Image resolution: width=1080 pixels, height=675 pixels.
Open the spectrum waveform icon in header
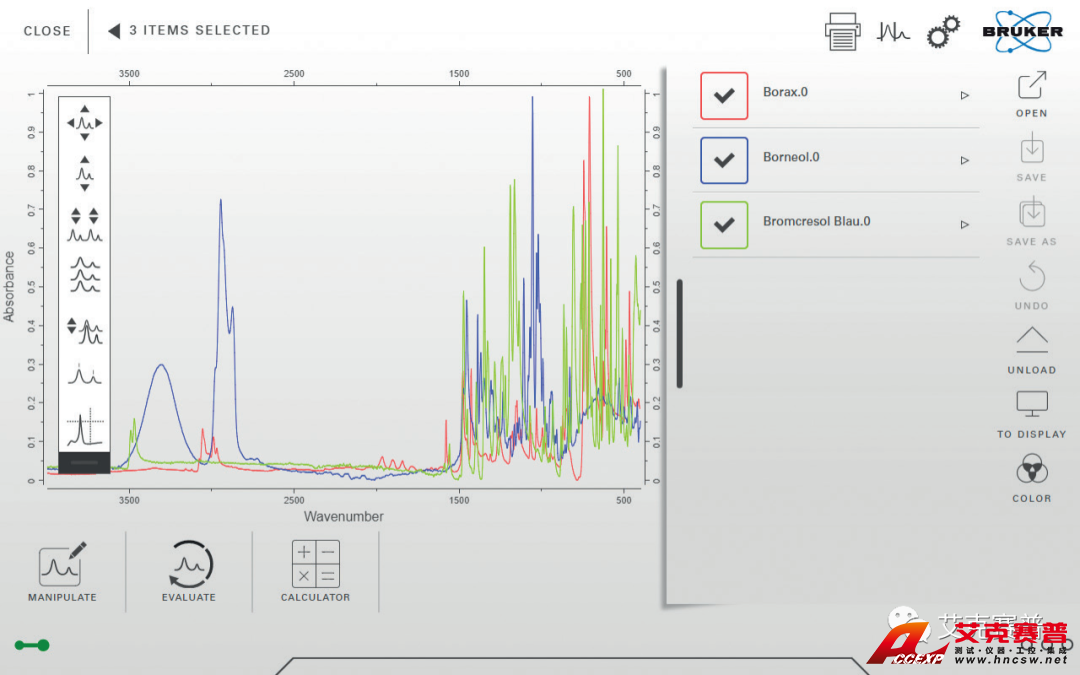pyautogui.click(x=893, y=32)
